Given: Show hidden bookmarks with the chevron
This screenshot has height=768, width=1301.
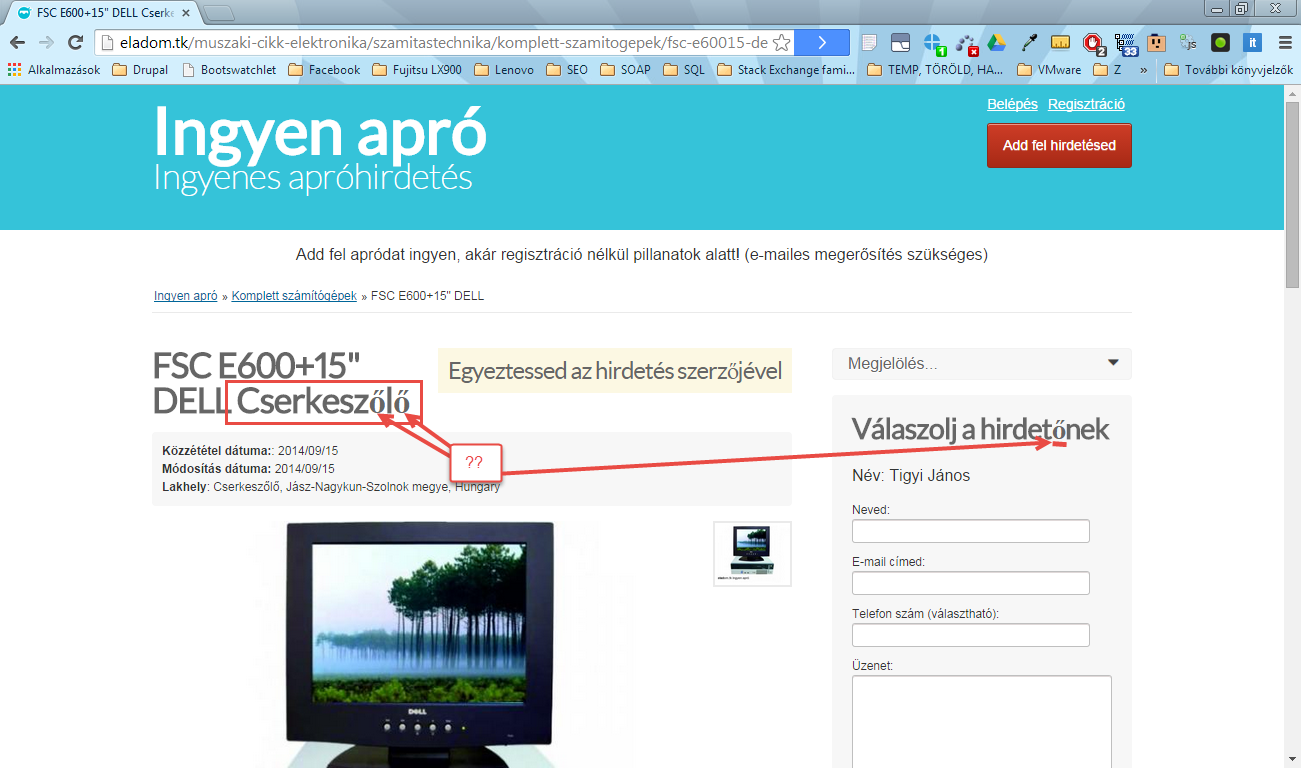Looking at the screenshot, I should coord(1143,70).
